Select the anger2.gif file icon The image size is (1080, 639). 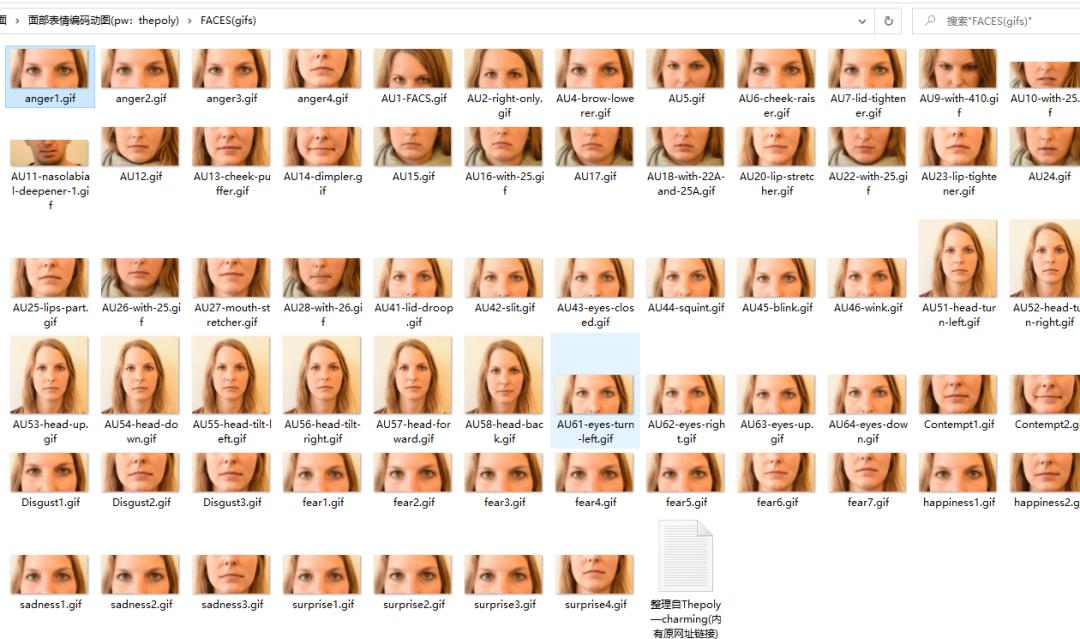[x=141, y=68]
